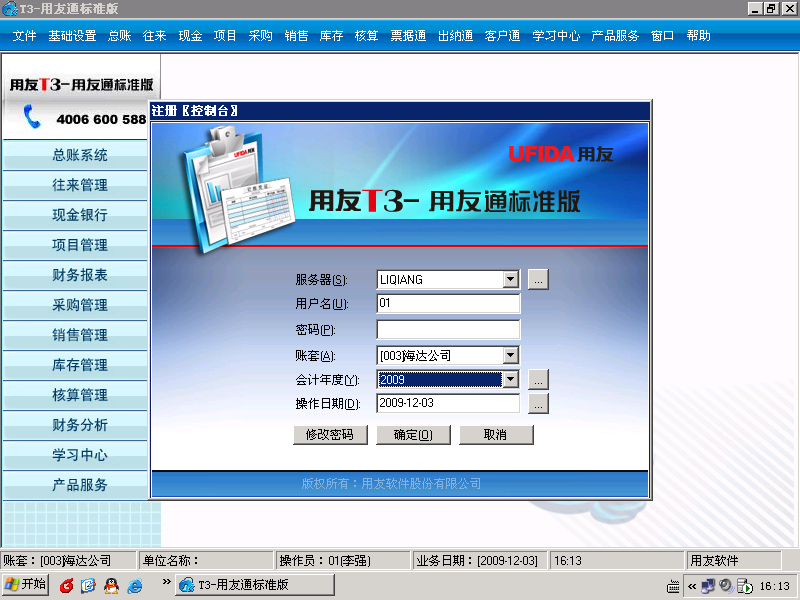The height and width of the screenshot is (600, 800).
Task: Select 现金银行 in the sidebar
Action: click(x=76, y=215)
